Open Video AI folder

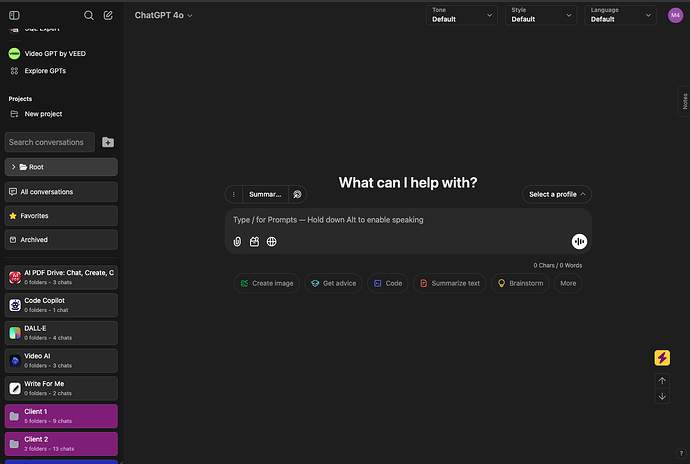pyautogui.click(x=61, y=360)
